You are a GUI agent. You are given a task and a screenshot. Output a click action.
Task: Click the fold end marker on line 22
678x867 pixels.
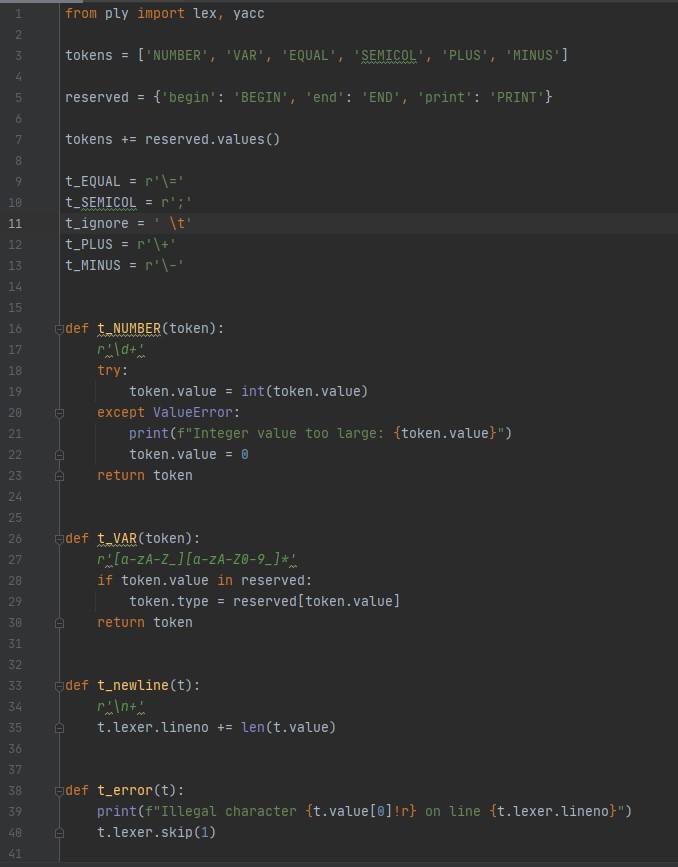coord(59,455)
